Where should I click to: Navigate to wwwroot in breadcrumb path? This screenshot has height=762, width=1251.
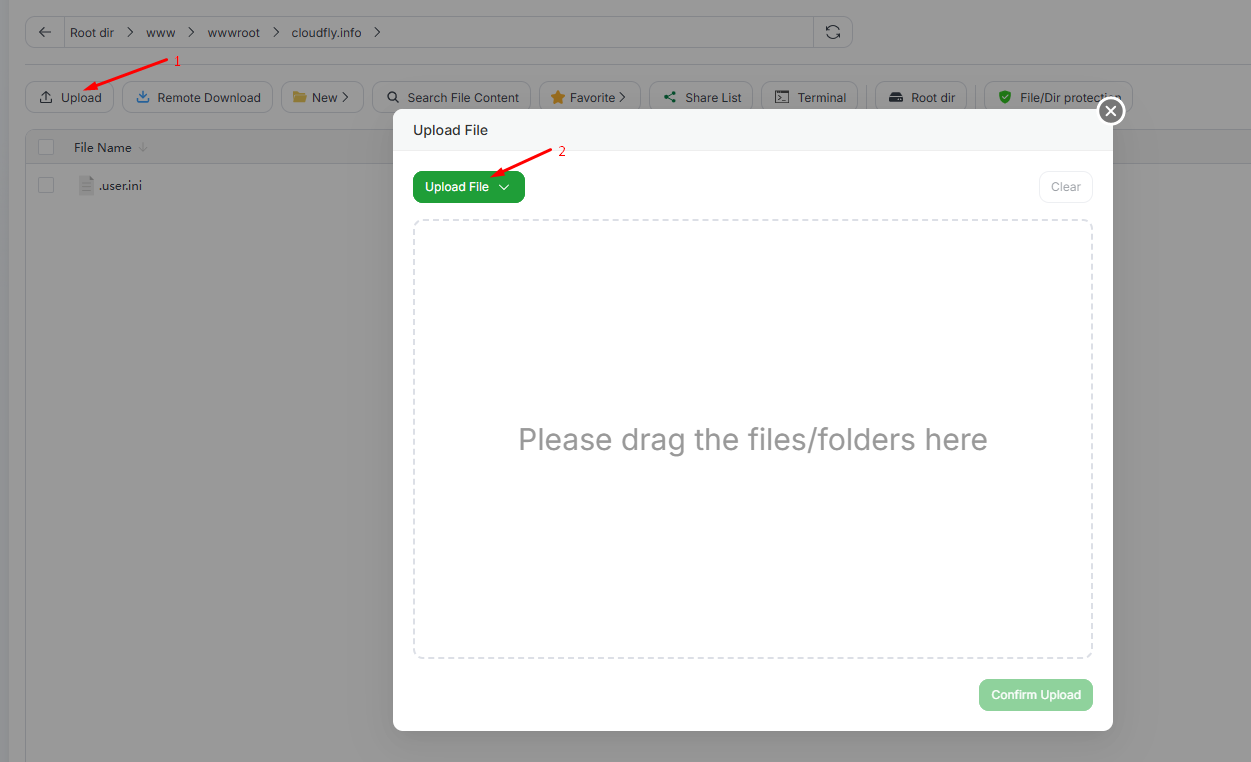pyautogui.click(x=233, y=32)
